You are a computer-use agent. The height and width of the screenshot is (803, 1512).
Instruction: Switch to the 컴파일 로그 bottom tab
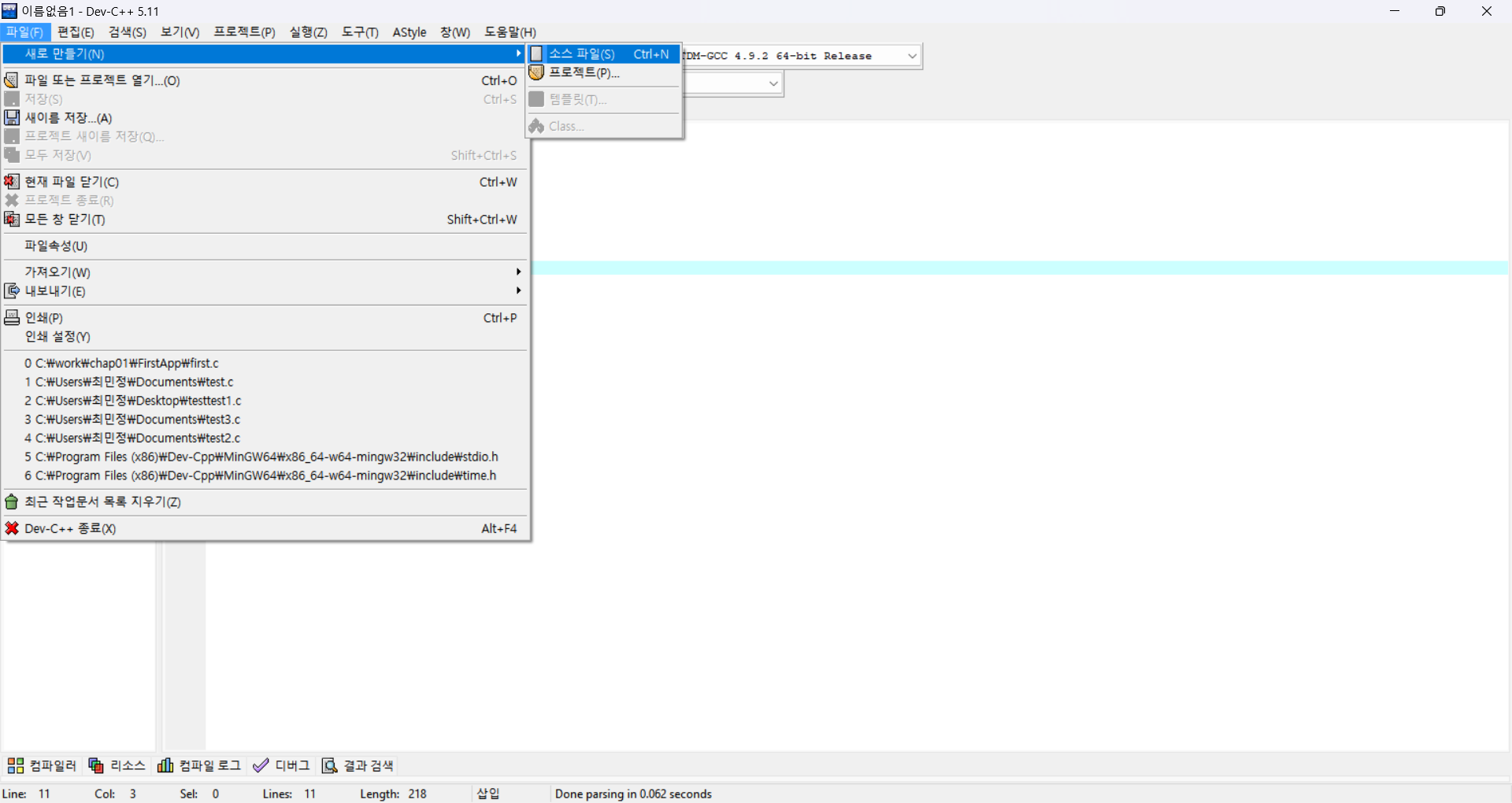tap(200, 765)
